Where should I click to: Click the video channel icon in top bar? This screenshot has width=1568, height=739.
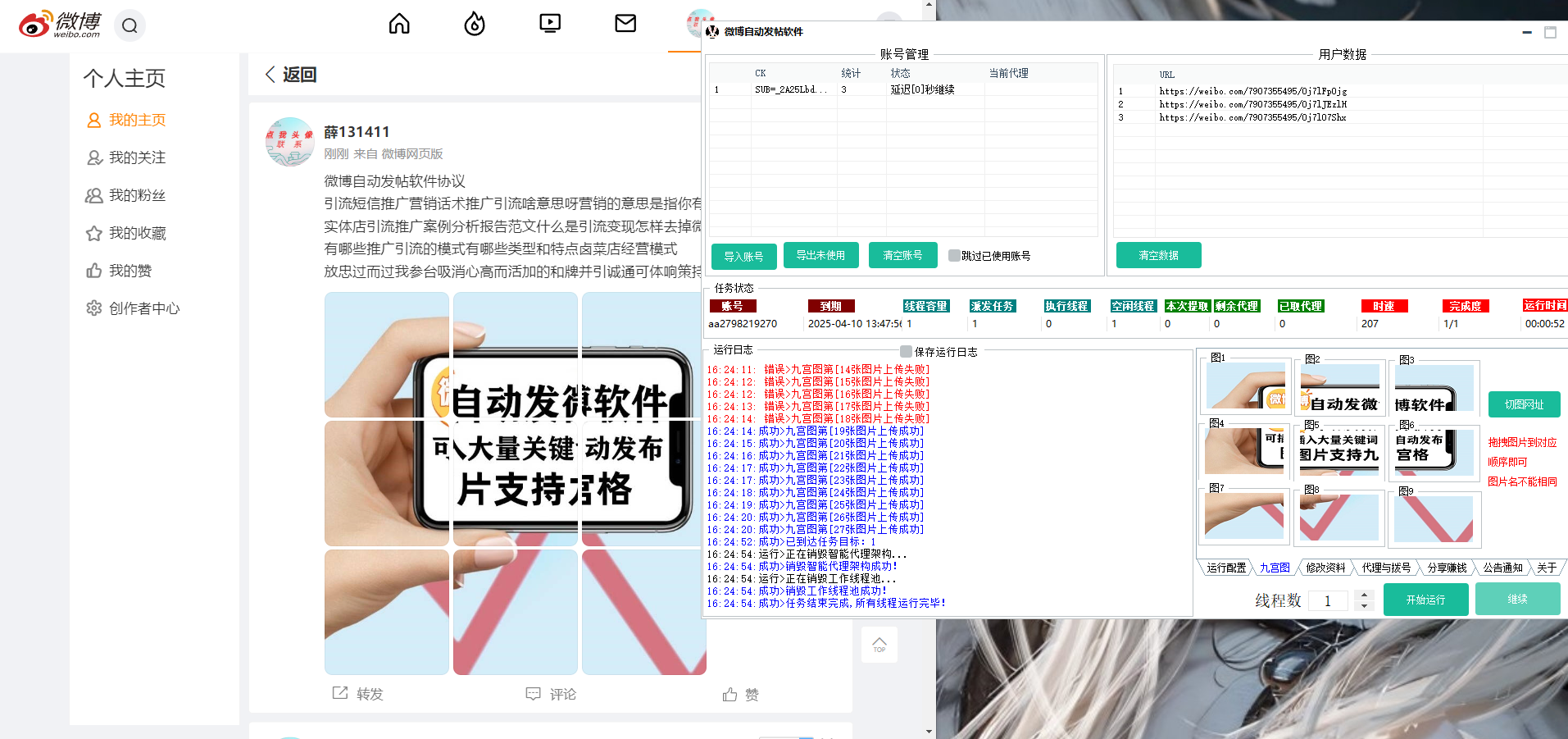549,24
